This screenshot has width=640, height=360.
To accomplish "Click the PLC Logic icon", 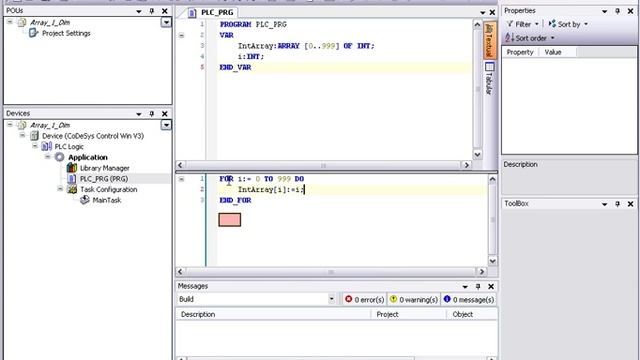I will 47,146.
